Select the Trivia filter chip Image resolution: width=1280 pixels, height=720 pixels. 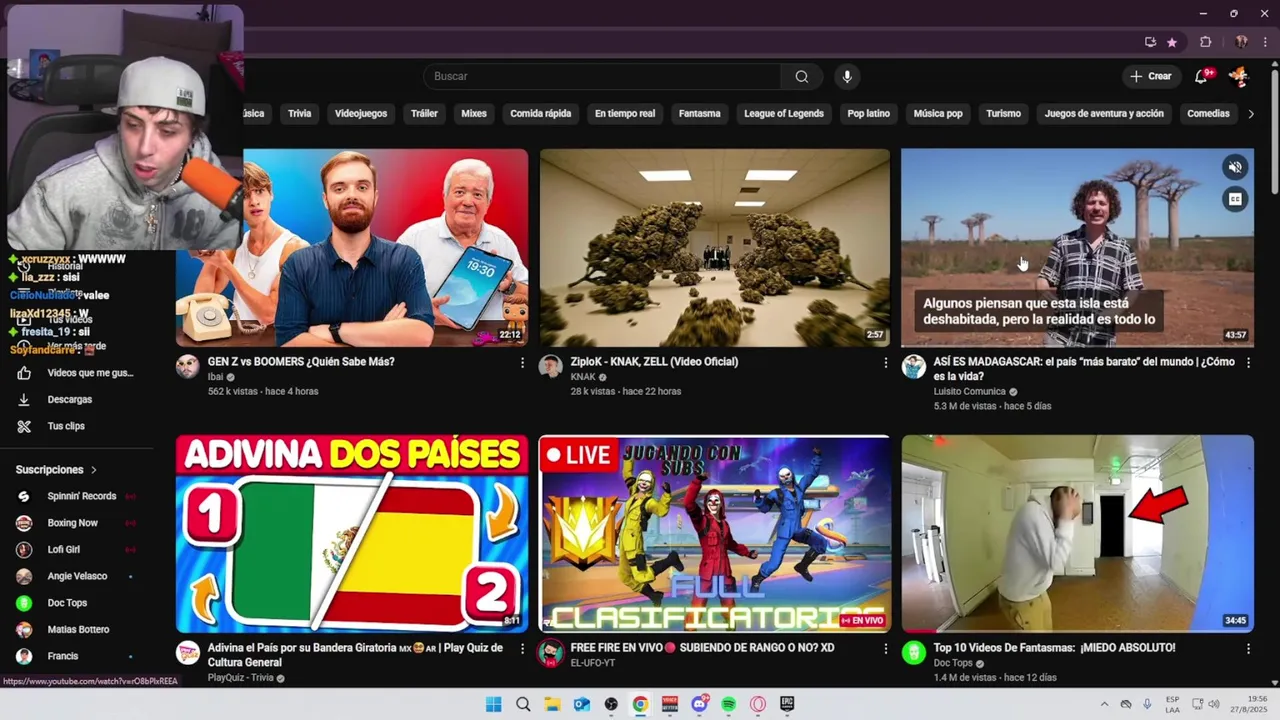(300, 114)
